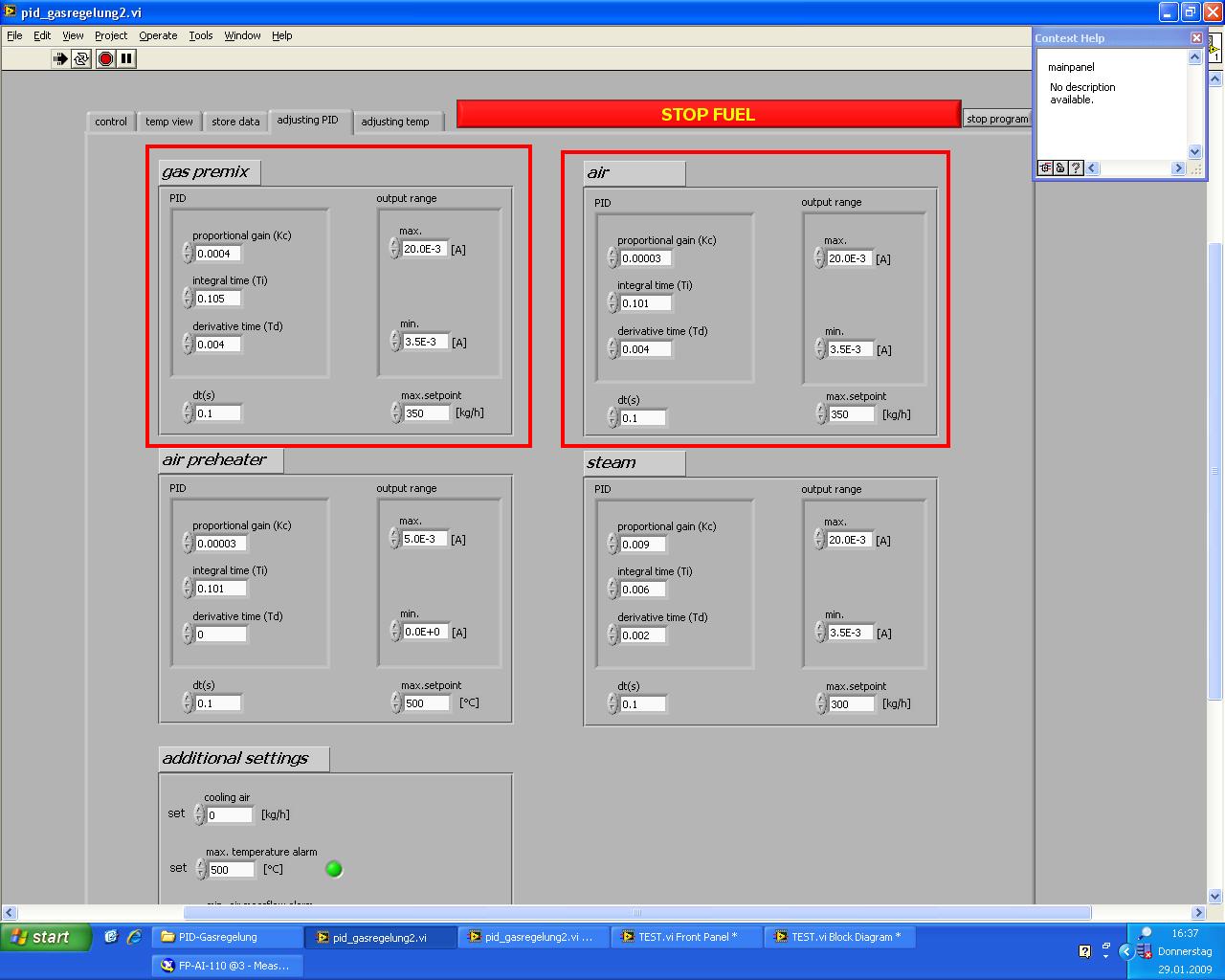
Task: Click the Run Continuously toolbar icon
Action: pyautogui.click(x=81, y=58)
